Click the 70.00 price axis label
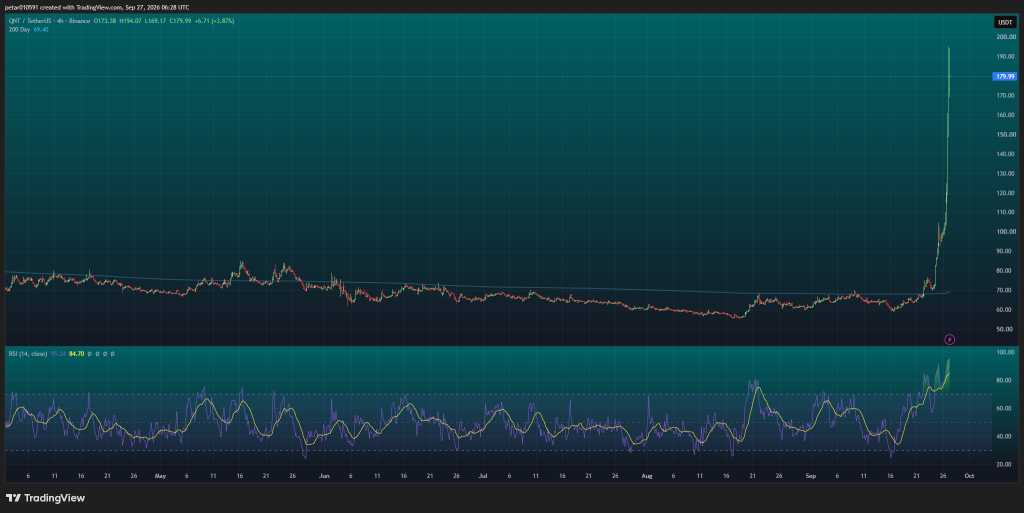This screenshot has width=1024, height=513. [x=1006, y=290]
